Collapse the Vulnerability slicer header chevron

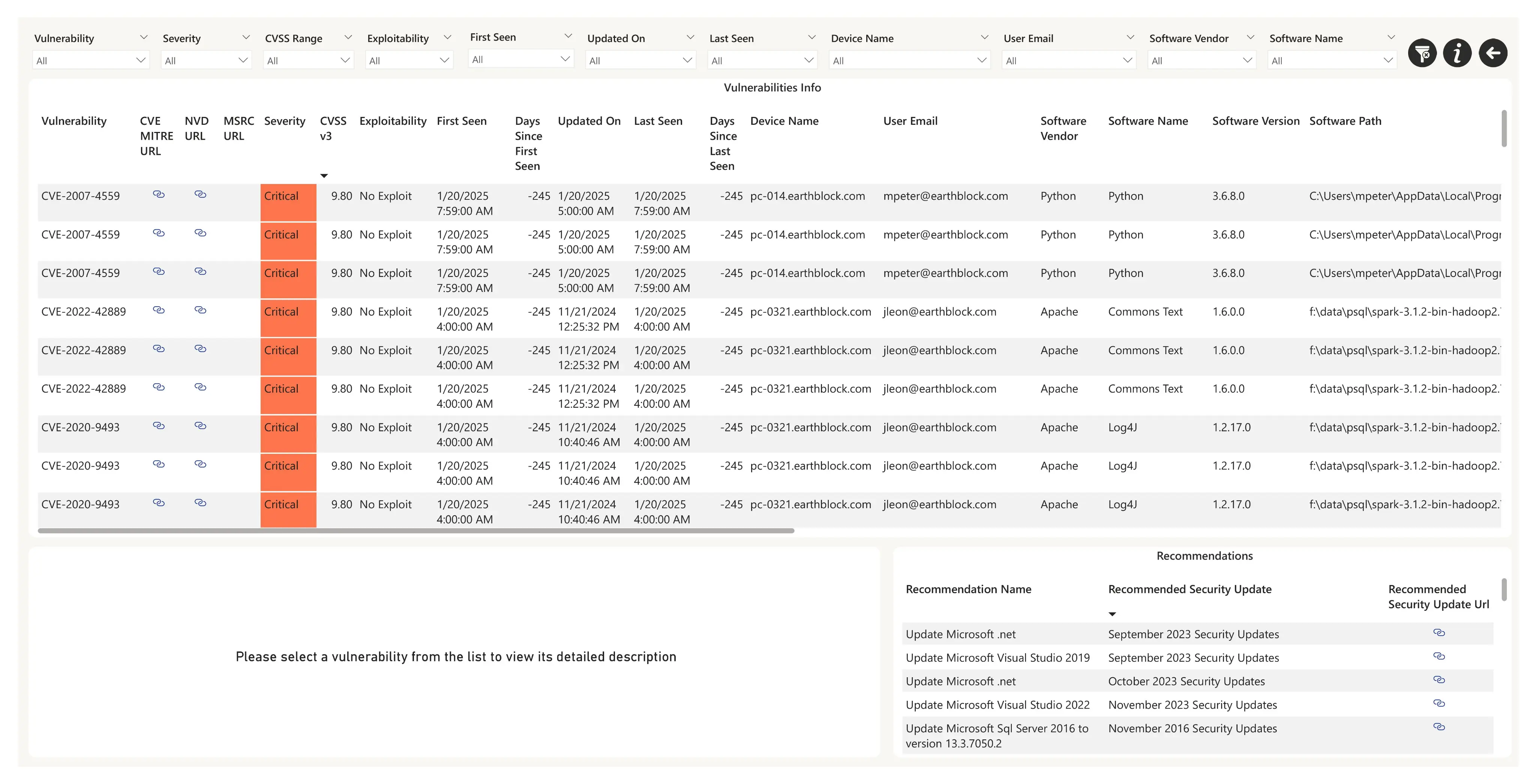point(144,37)
